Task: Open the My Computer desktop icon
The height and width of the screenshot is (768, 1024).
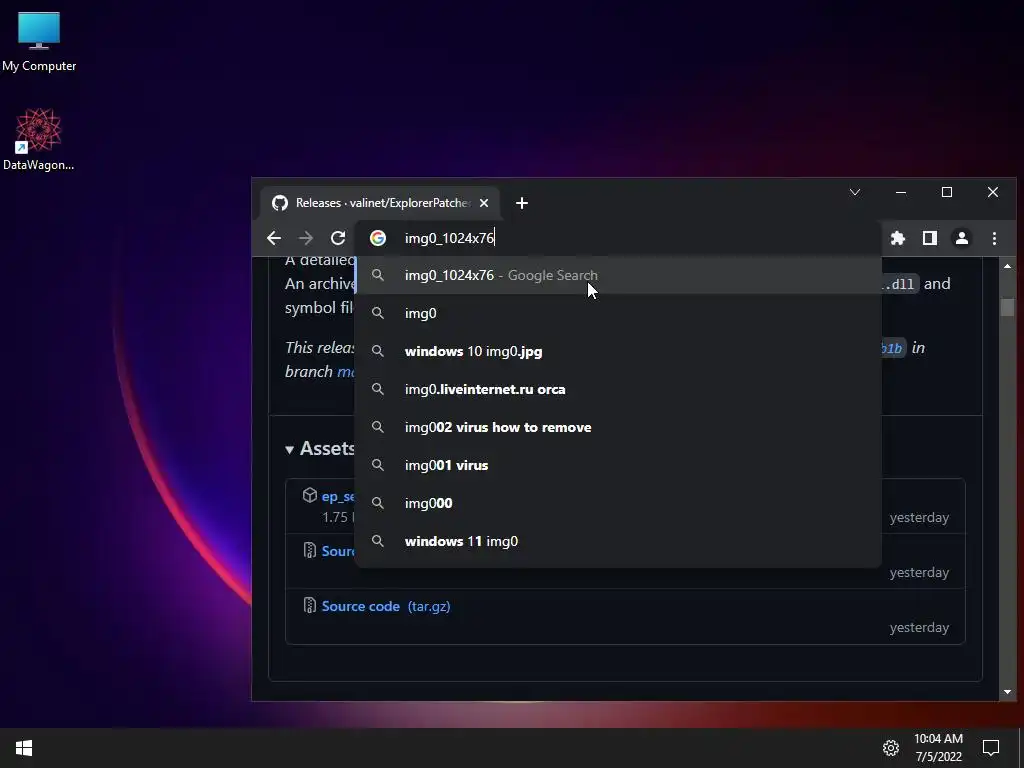Action: 39,42
